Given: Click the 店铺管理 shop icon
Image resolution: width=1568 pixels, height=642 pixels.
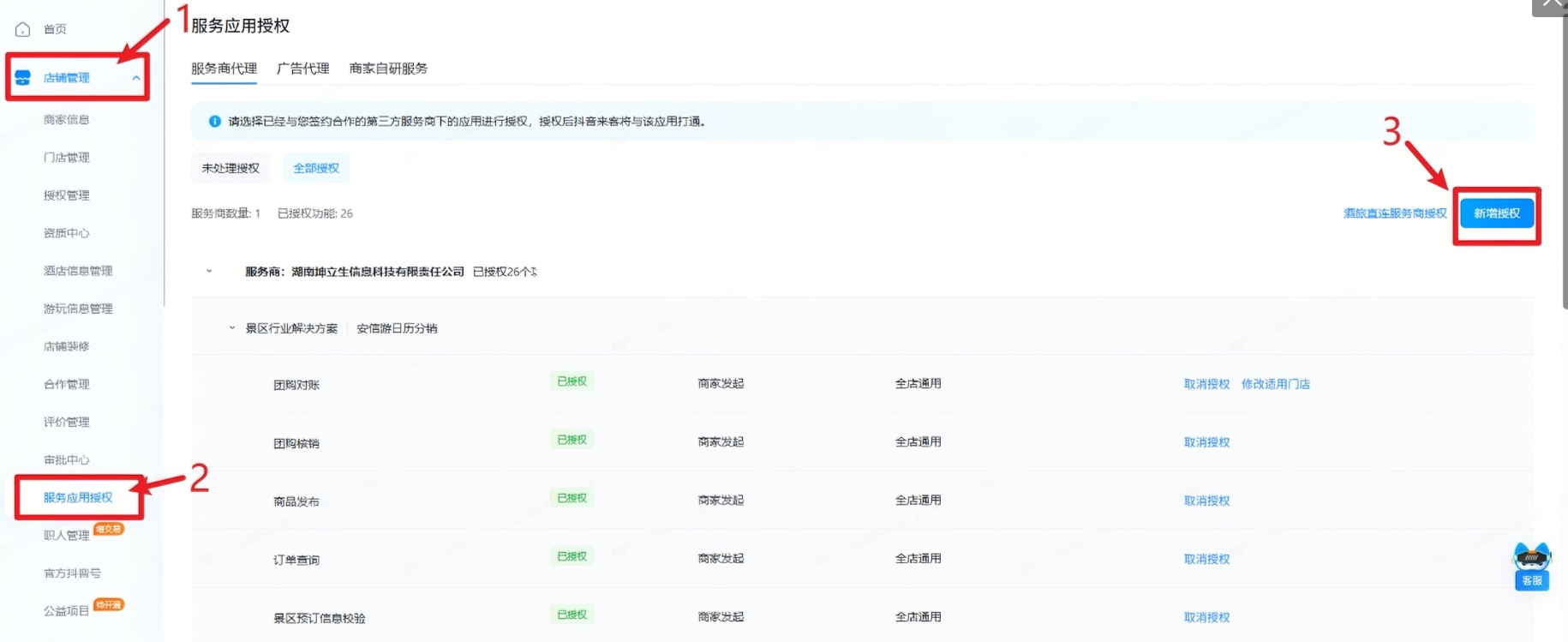Looking at the screenshot, I should coord(23,78).
